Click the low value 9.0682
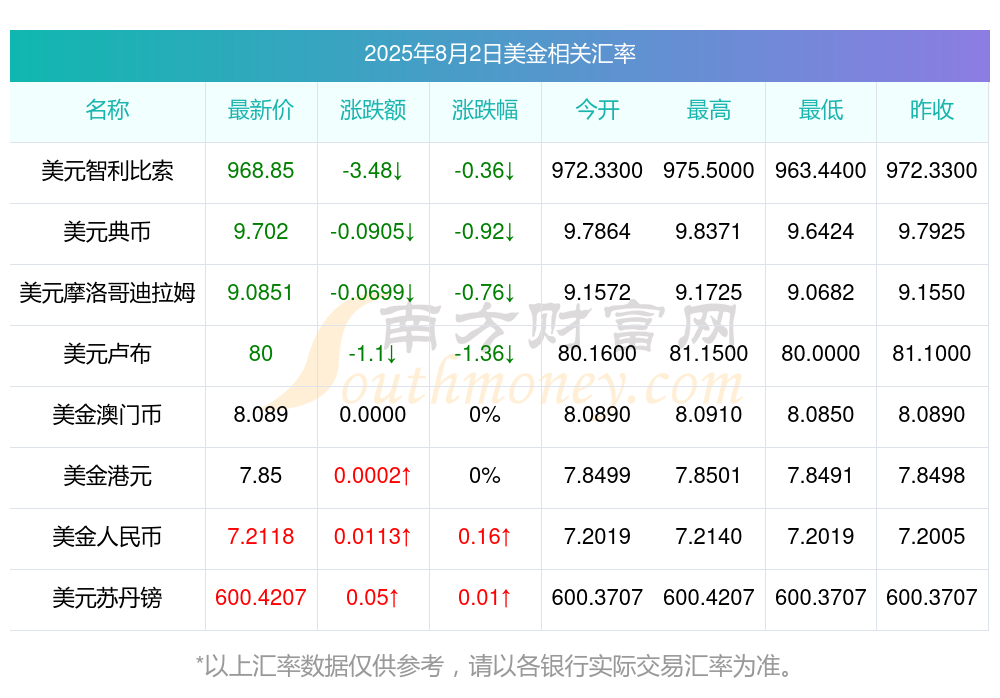Image resolution: width=1000 pixels, height=698 pixels. point(821,292)
